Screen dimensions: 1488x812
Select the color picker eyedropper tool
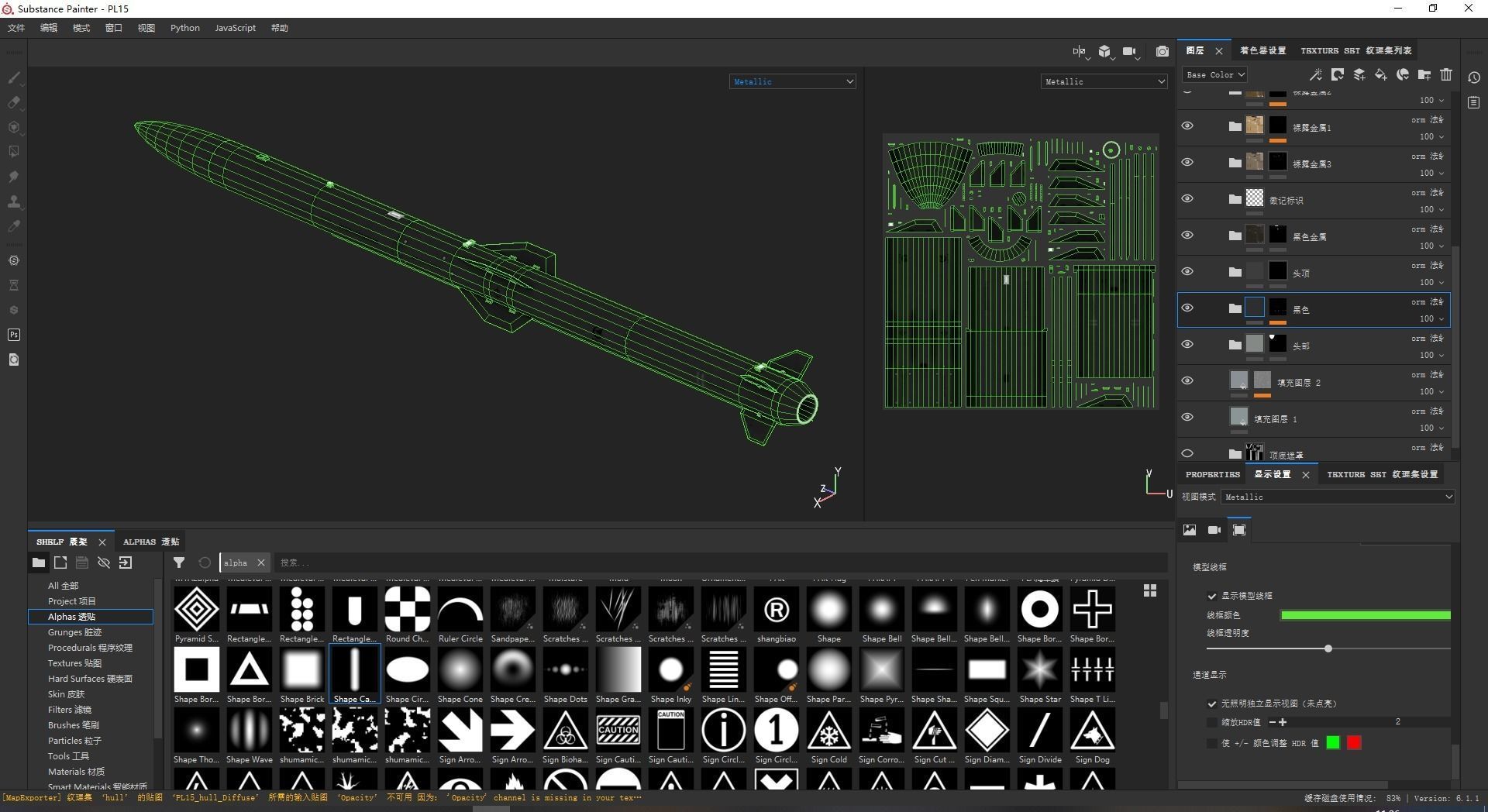coord(14,226)
